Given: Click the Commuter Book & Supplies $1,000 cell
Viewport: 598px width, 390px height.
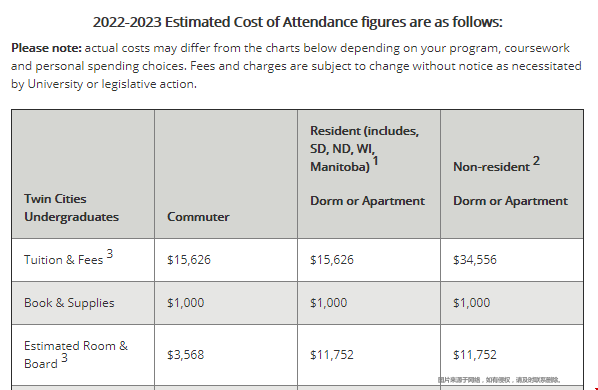Looking at the screenshot, I should [x=226, y=303].
